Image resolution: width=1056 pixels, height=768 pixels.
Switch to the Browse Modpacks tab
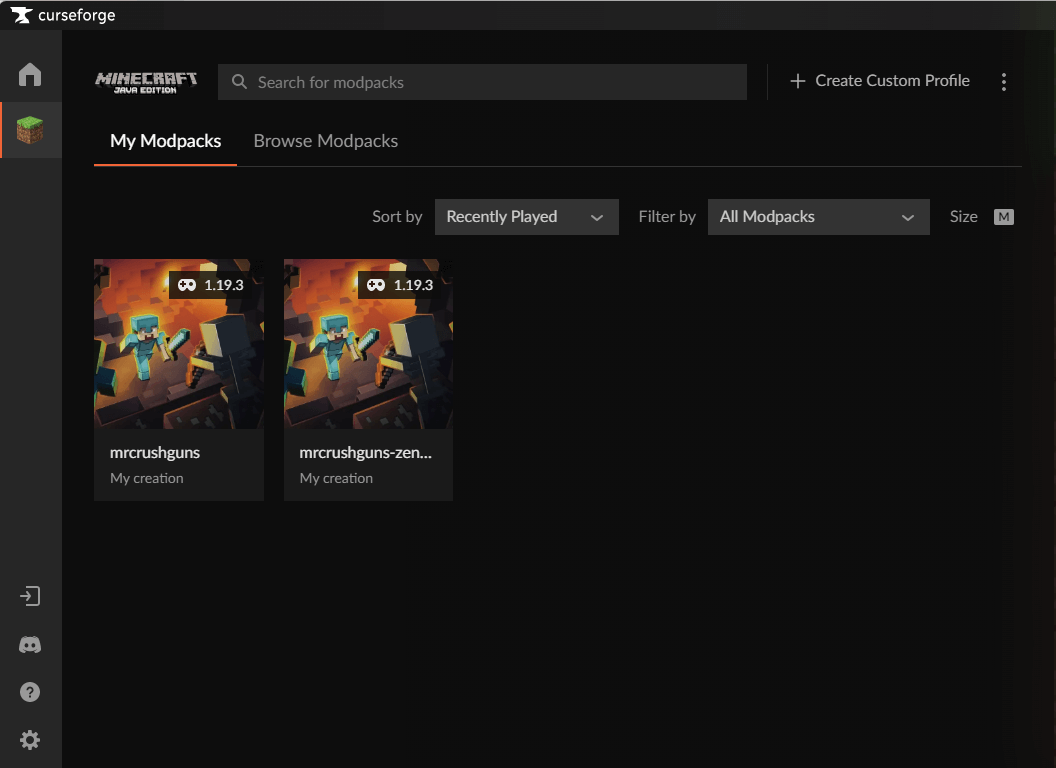[326, 141]
